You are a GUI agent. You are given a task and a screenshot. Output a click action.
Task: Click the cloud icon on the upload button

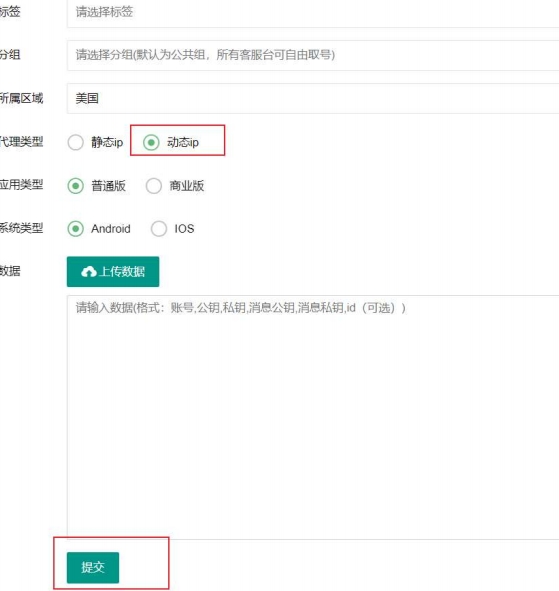pos(89,271)
